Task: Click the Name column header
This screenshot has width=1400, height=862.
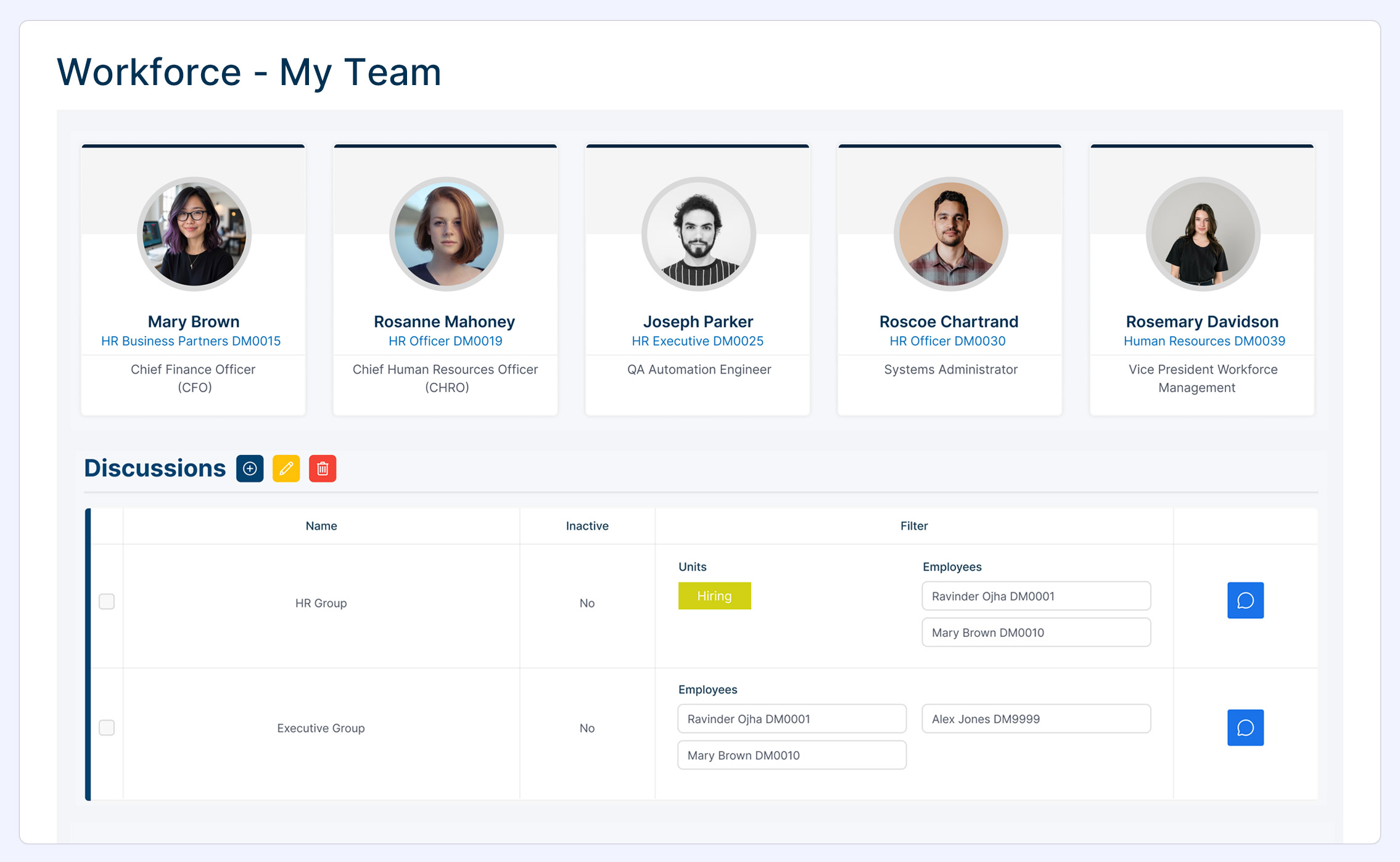Action: tap(321, 526)
